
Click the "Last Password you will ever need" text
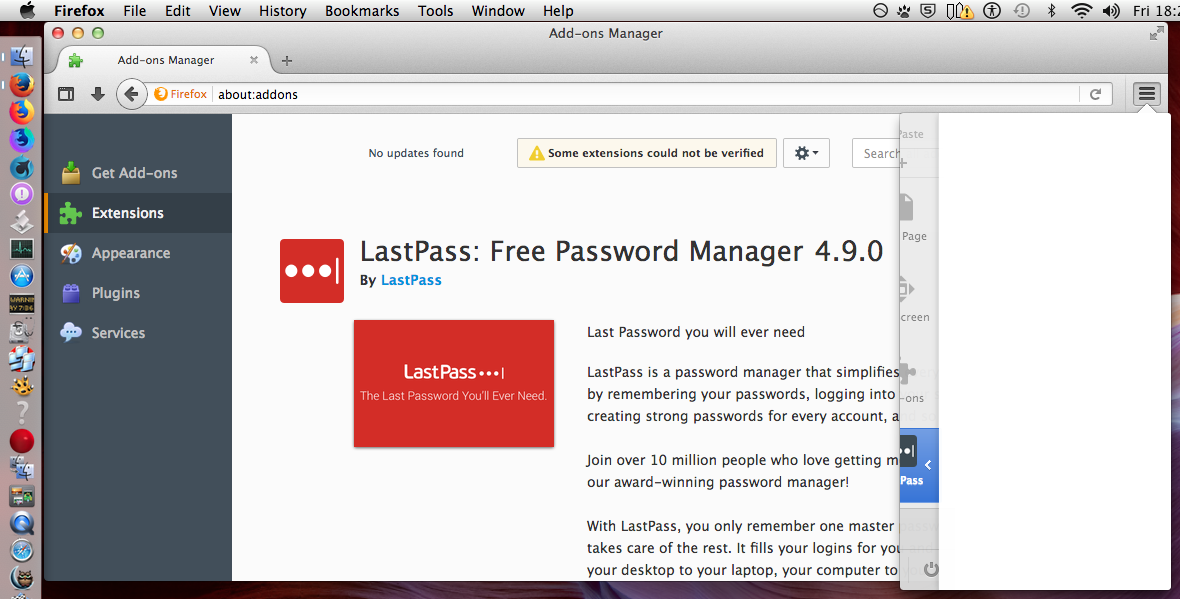click(x=696, y=332)
